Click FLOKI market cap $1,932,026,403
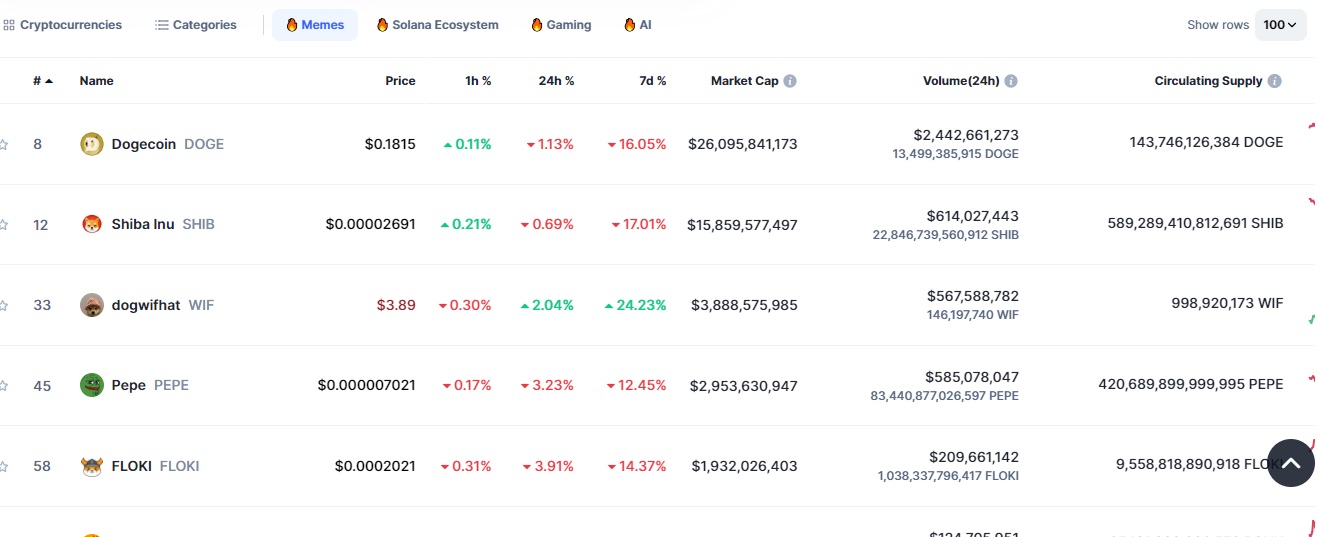 pos(745,466)
